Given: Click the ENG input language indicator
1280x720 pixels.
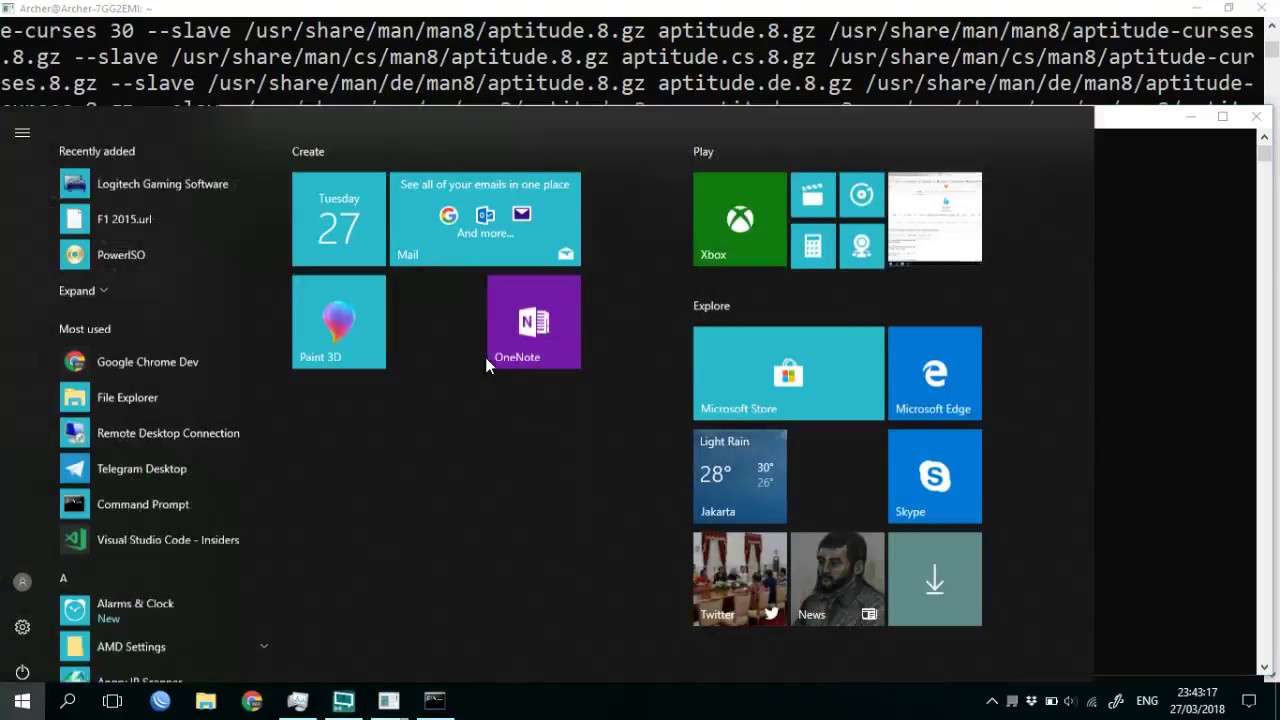Looking at the screenshot, I should tap(1147, 701).
